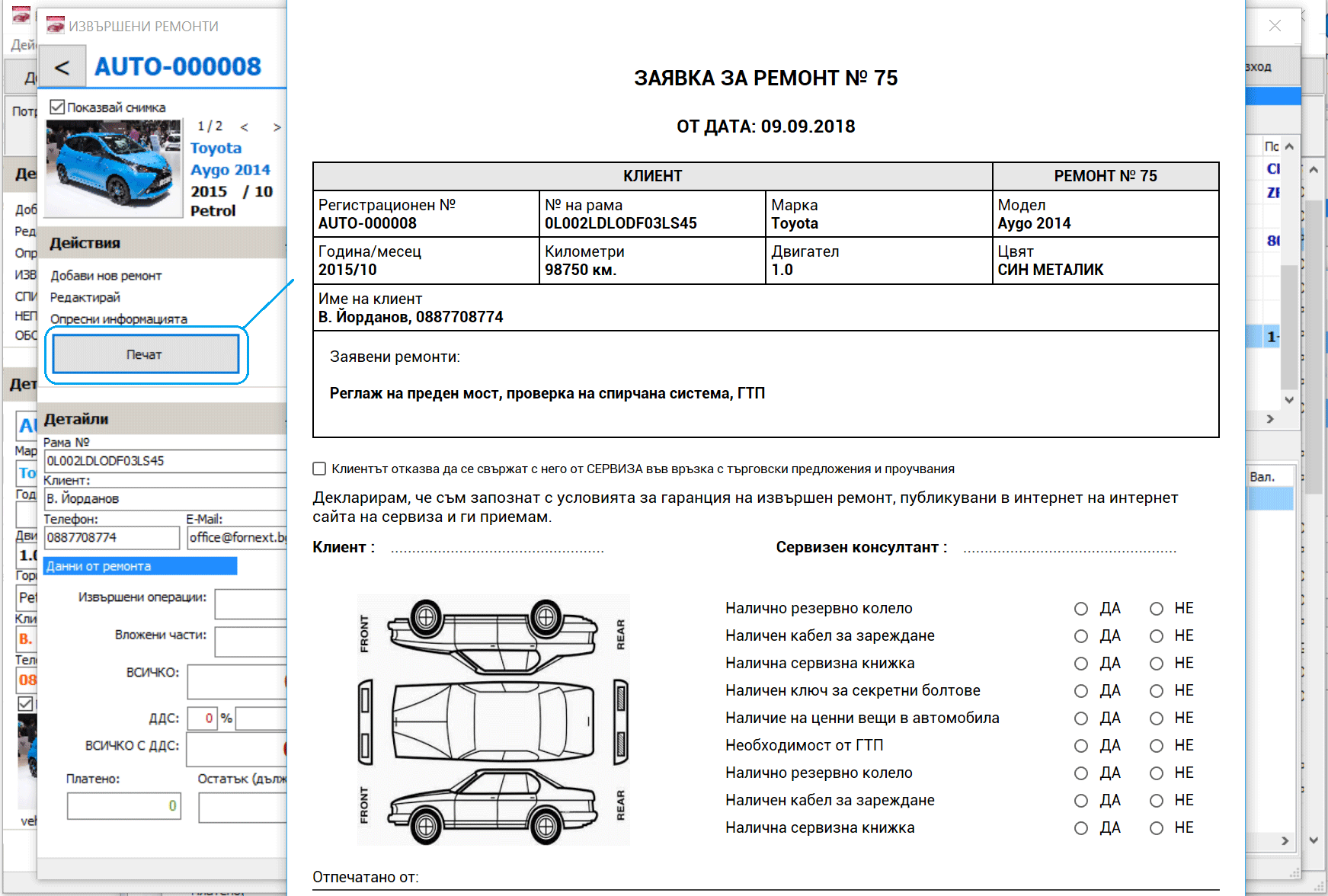Click the bottom side-view car diagram
Screen dimensions: 1328x896
point(492,806)
